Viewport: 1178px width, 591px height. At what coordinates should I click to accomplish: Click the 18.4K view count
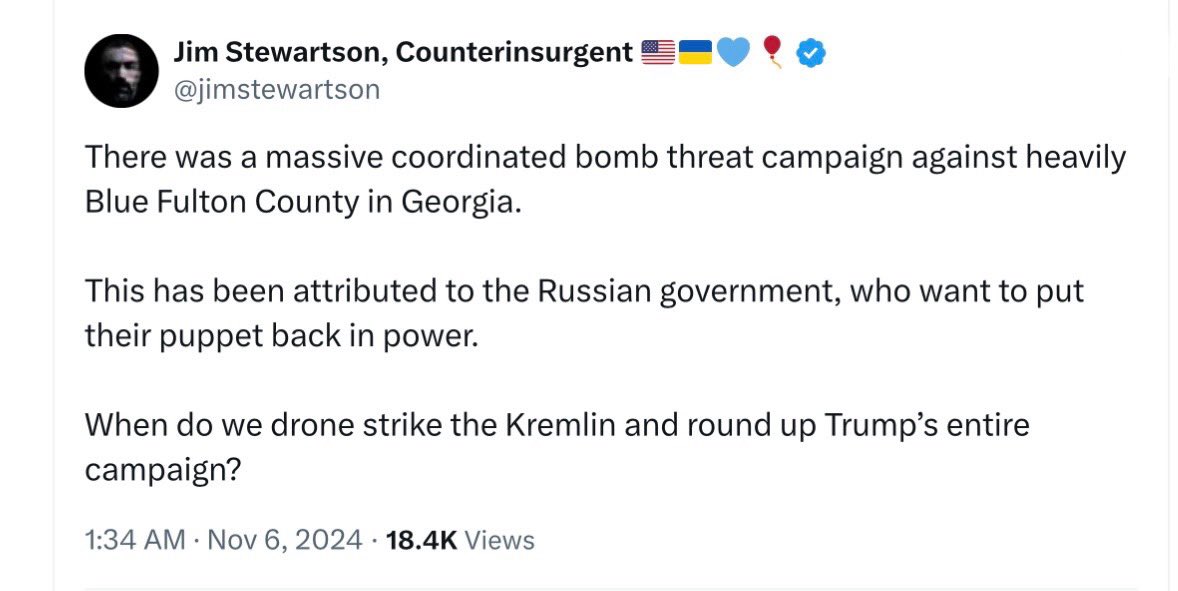point(420,541)
